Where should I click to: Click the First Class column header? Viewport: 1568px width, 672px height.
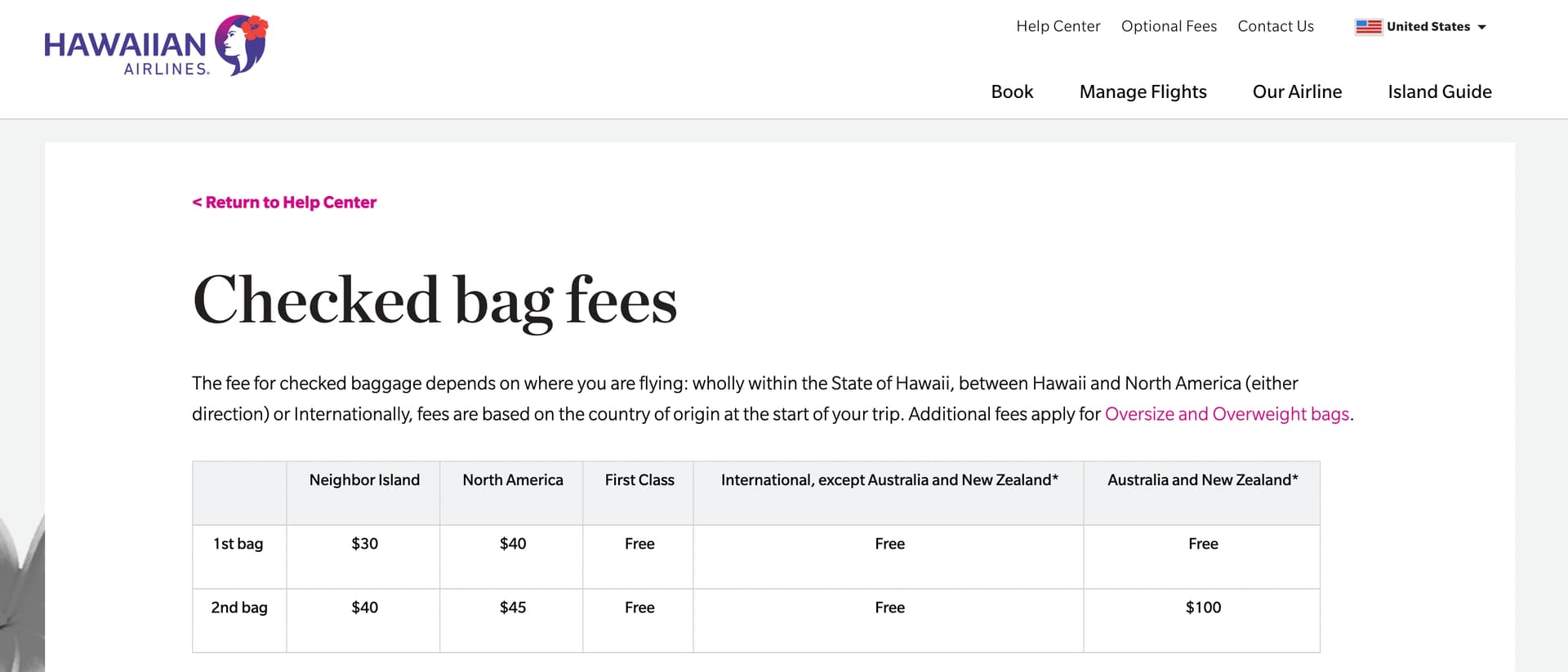639,480
